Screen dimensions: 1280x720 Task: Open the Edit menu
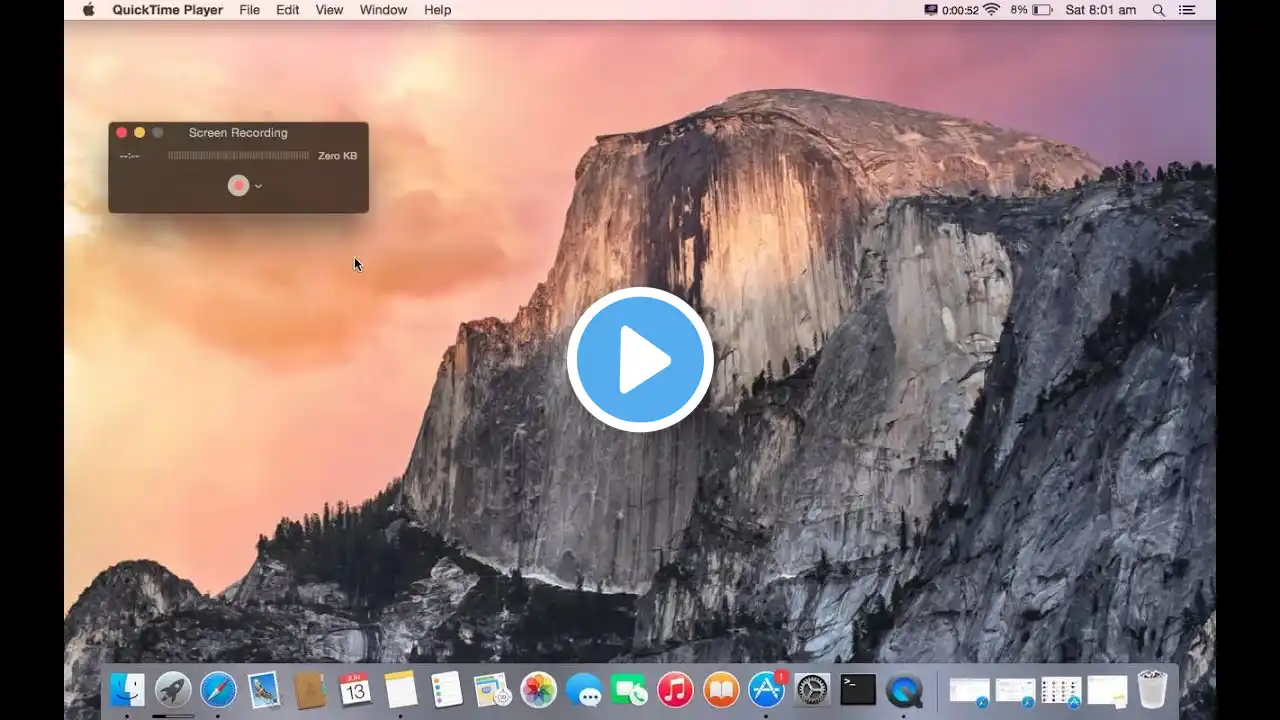point(287,10)
